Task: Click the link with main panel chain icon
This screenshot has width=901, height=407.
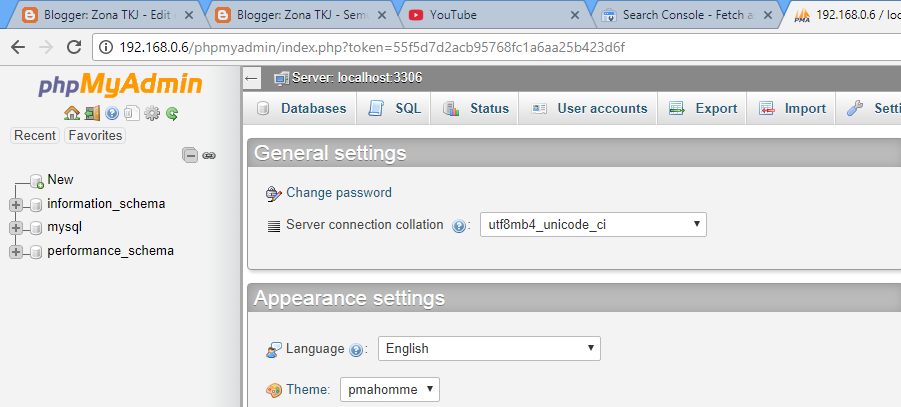Action: pos(209,155)
